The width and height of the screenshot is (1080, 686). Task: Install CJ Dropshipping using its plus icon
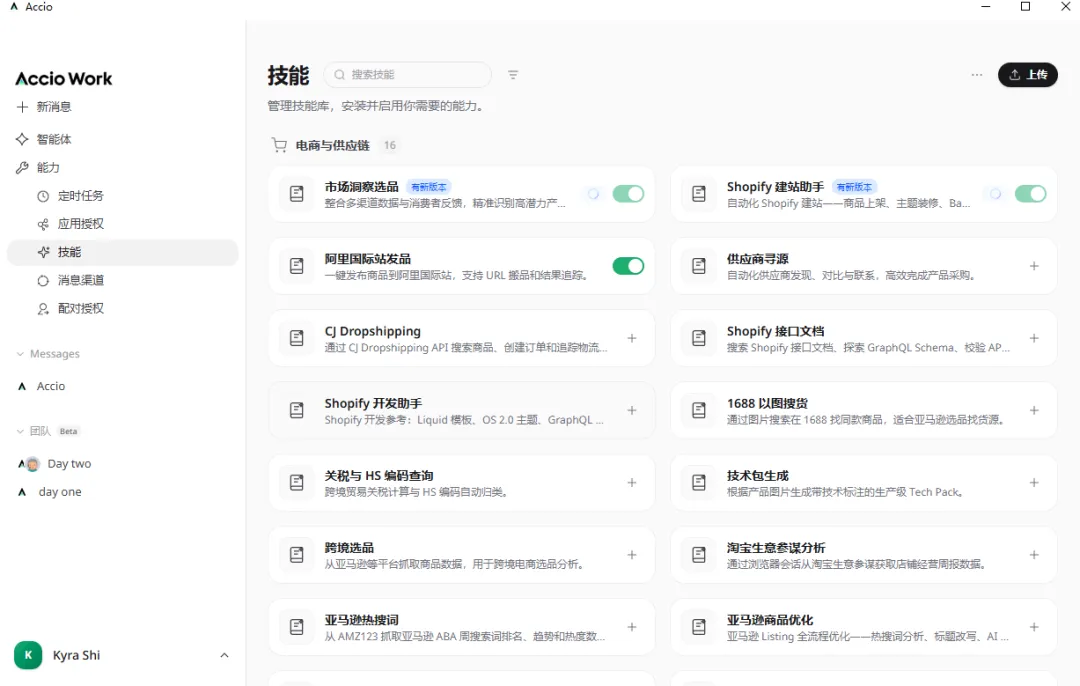pyautogui.click(x=632, y=338)
